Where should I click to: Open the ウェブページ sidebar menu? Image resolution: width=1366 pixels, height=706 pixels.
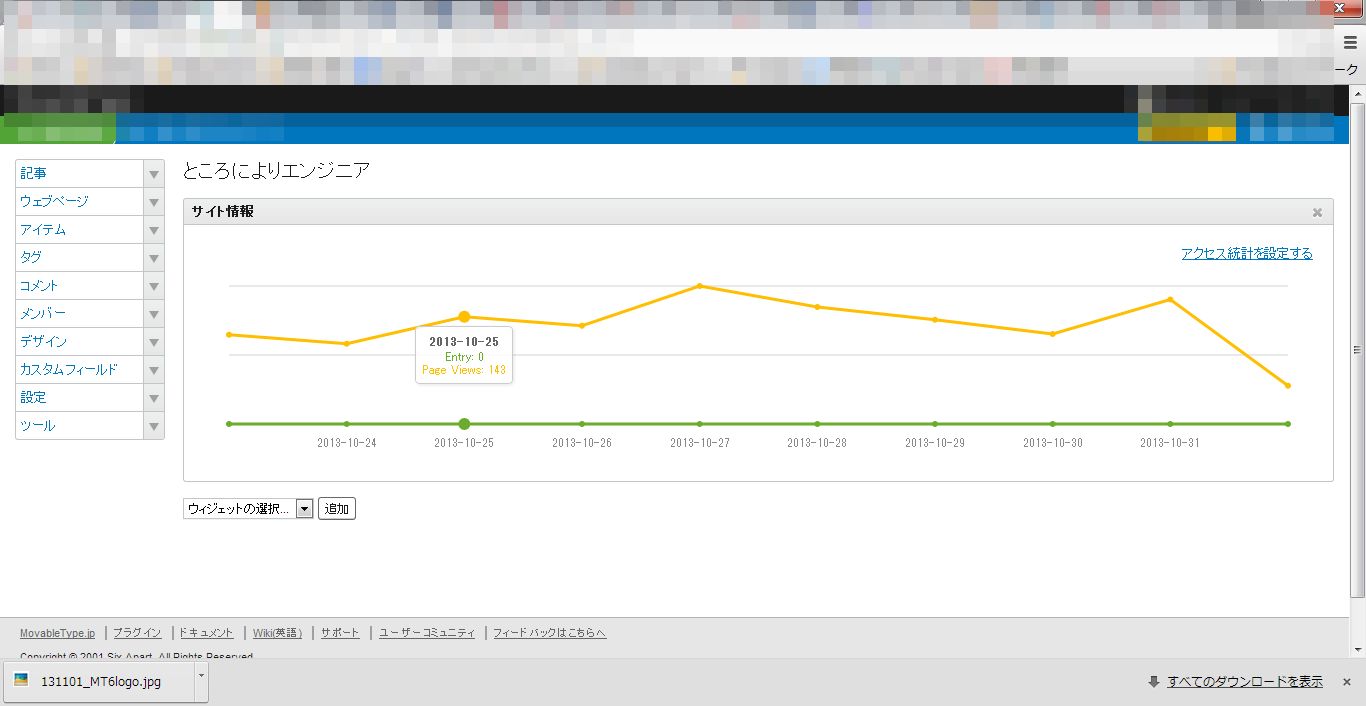click(80, 202)
